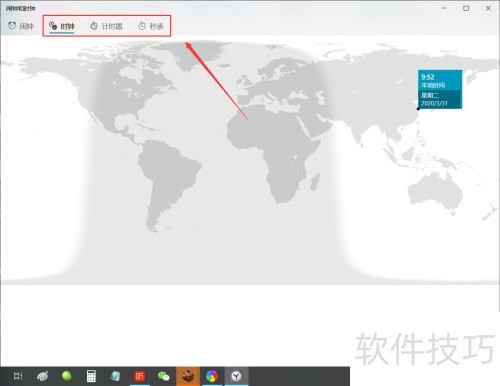500x386 pixels.
Task: Click the alarm clock icon beside 闹钟
Action: pos(12,26)
